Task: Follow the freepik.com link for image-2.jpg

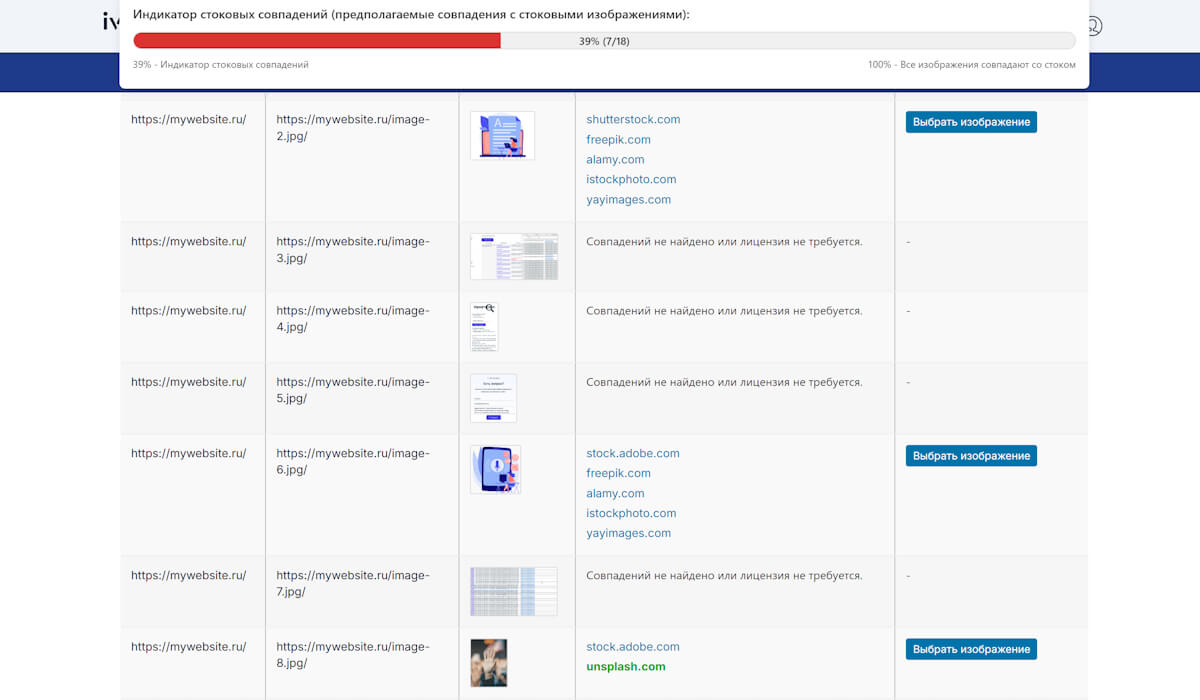Action: (x=618, y=139)
